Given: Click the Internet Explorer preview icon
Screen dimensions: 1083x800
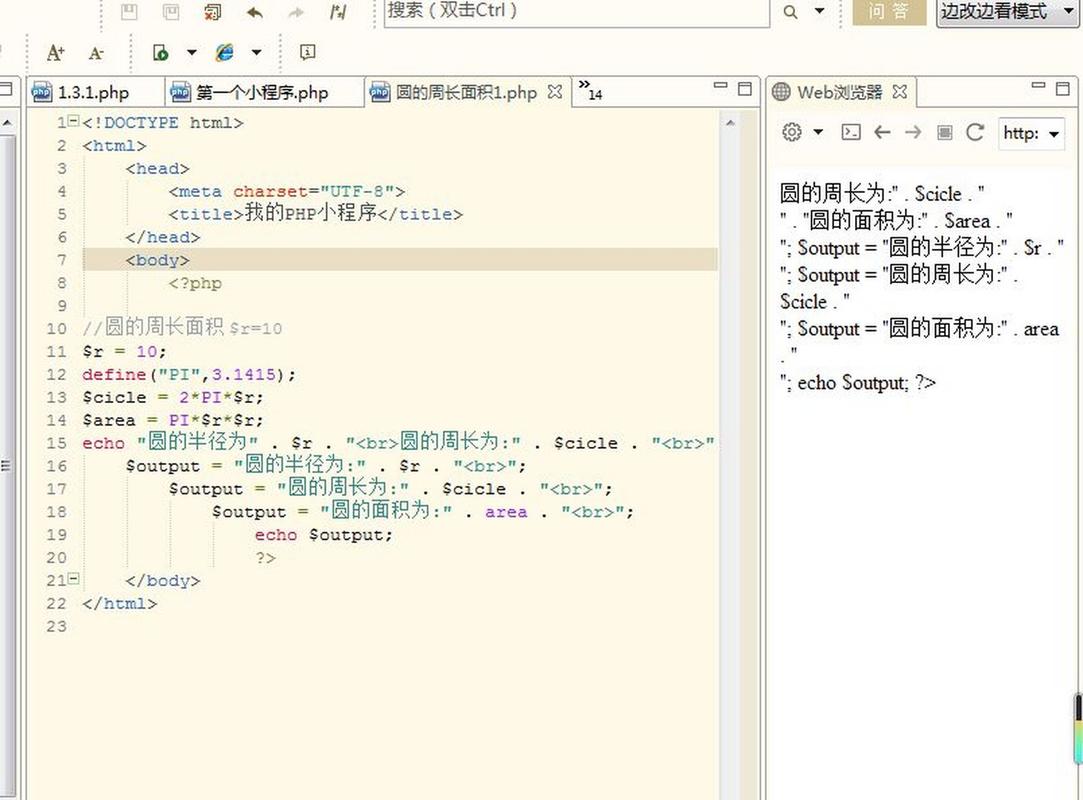Looking at the screenshot, I should point(224,53).
